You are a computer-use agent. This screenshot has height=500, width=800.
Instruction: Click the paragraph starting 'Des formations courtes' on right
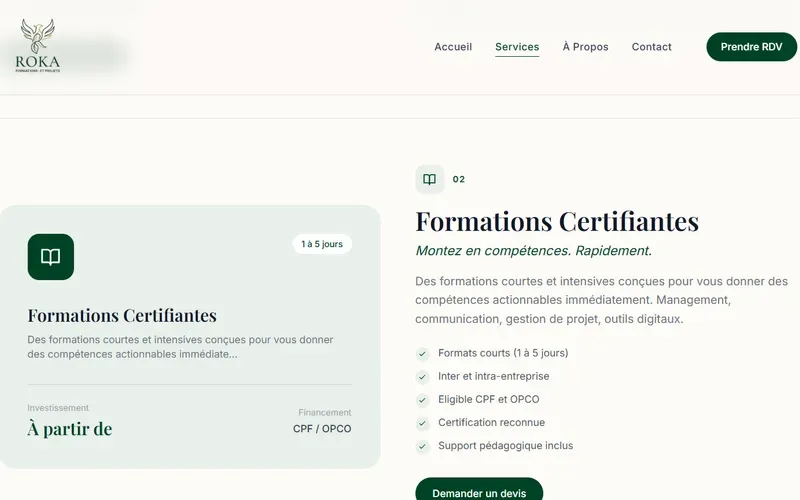pos(602,300)
